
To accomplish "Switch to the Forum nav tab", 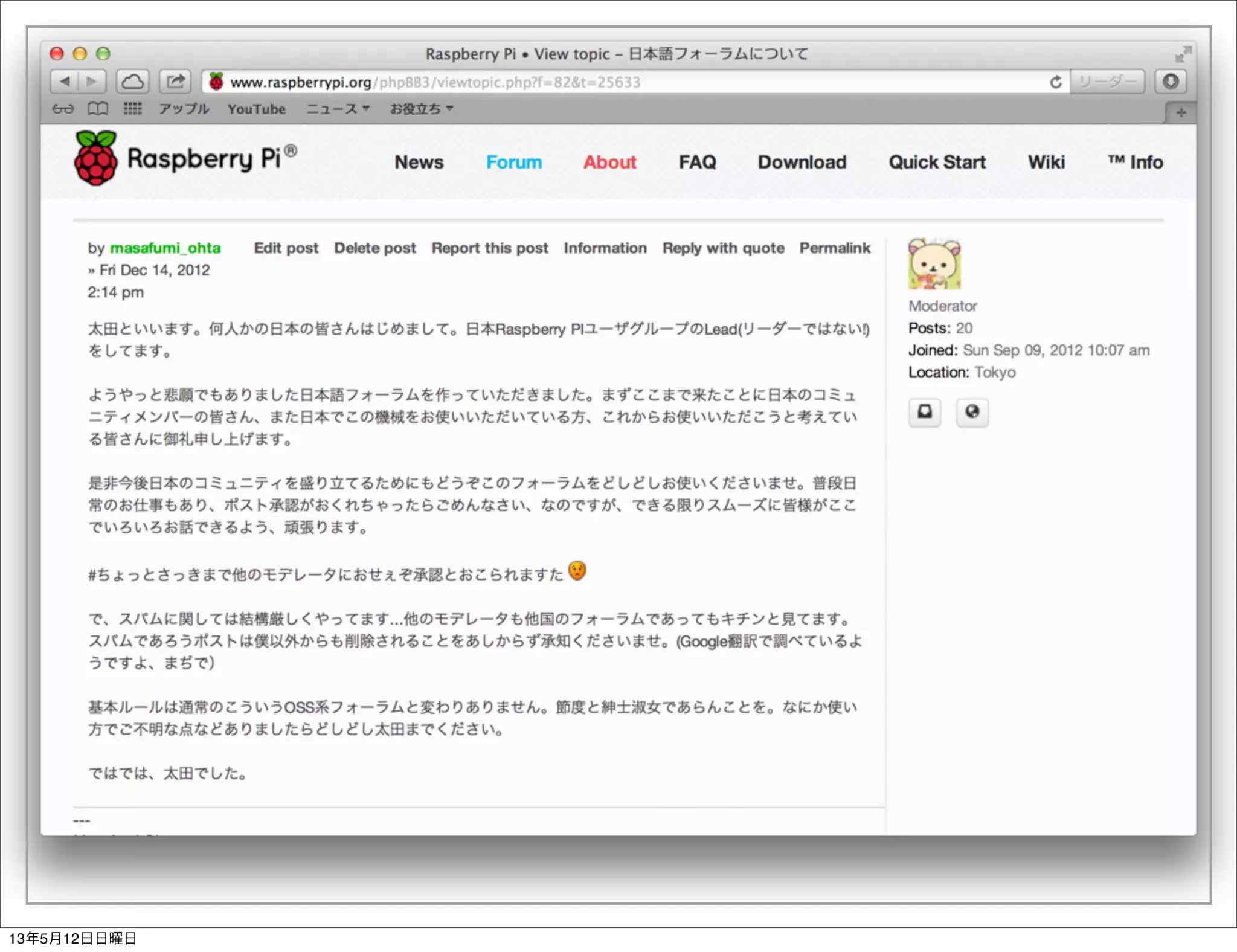I will [513, 162].
